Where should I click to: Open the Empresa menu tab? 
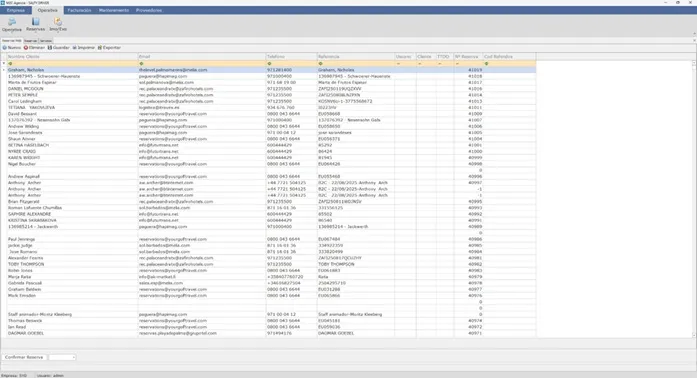(x=16, y=10)
